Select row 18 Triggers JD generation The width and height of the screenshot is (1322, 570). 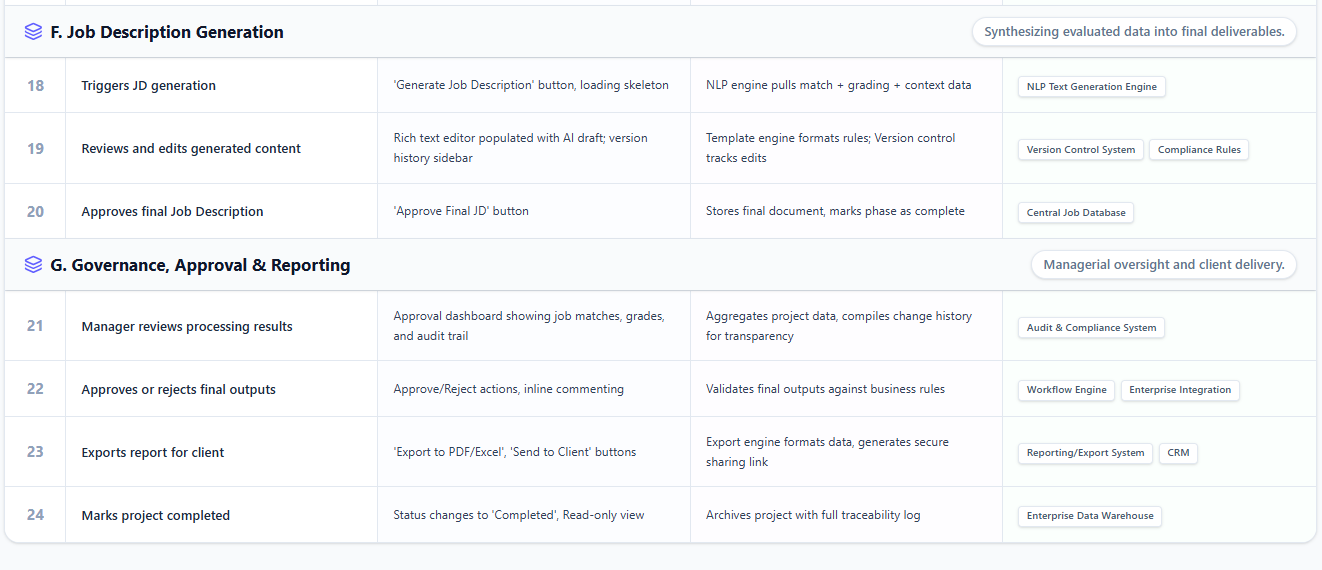point(660,86)
